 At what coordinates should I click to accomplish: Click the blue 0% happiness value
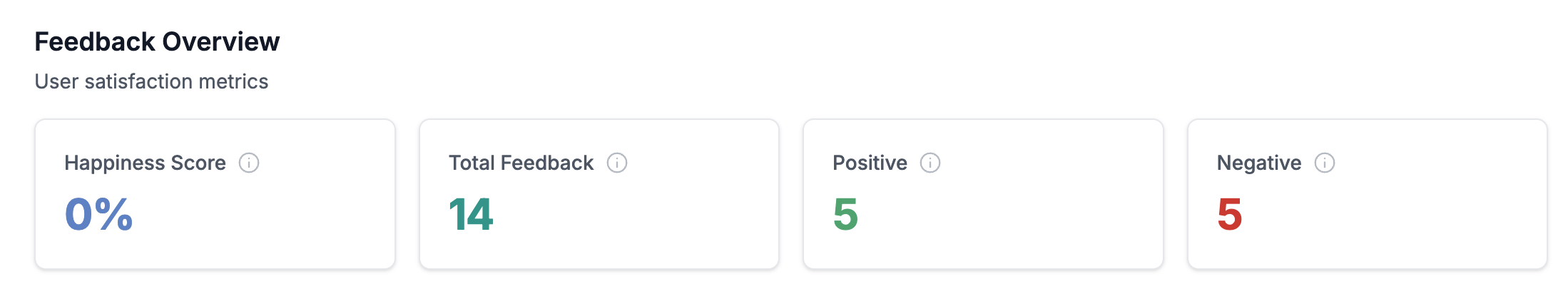pyautogui.click(x=98, y=214)
